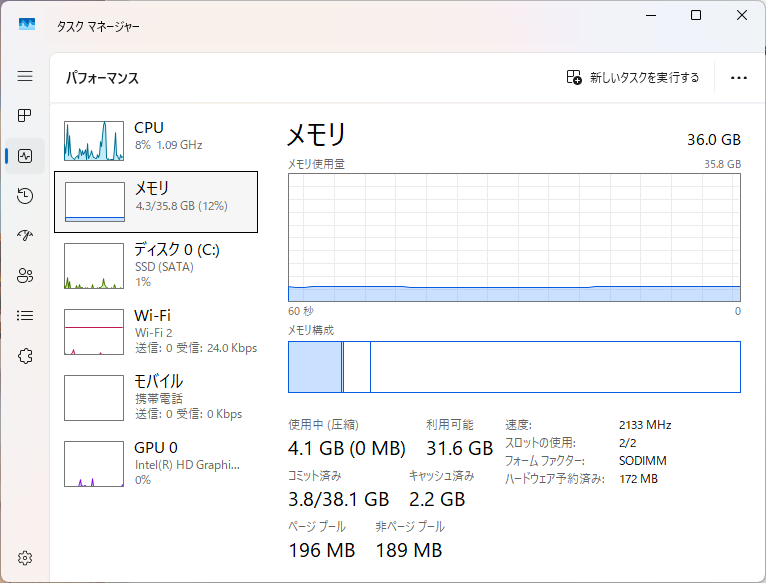The height and width of the screenshot is (583, 766).
Task: Select the GPU 0 resource entry
Action: pyautogui.click(x=156, y=463)
